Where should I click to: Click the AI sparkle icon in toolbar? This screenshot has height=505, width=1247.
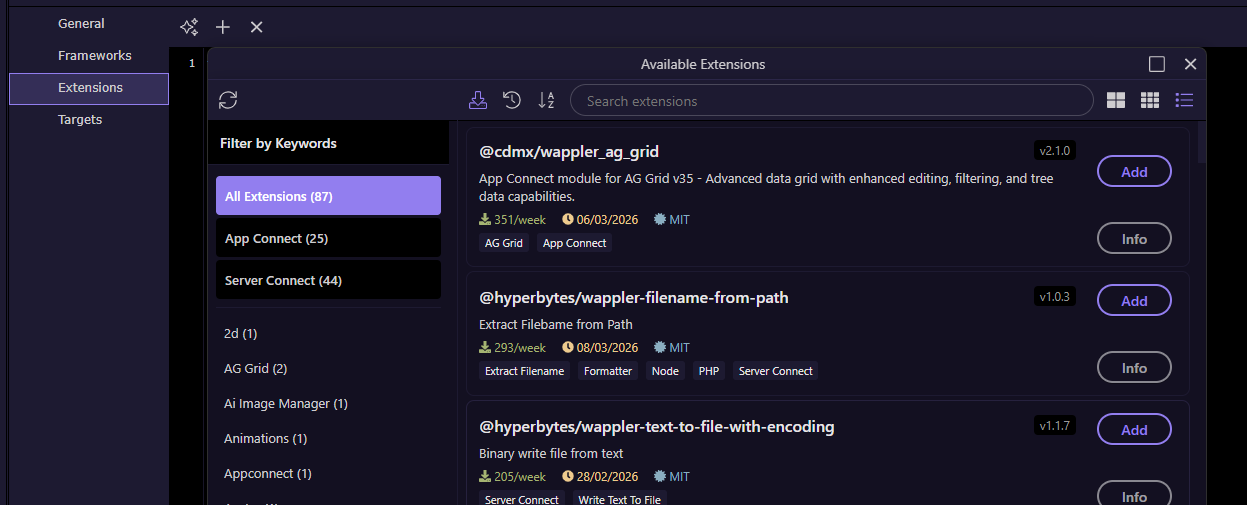tap(189, 27)
